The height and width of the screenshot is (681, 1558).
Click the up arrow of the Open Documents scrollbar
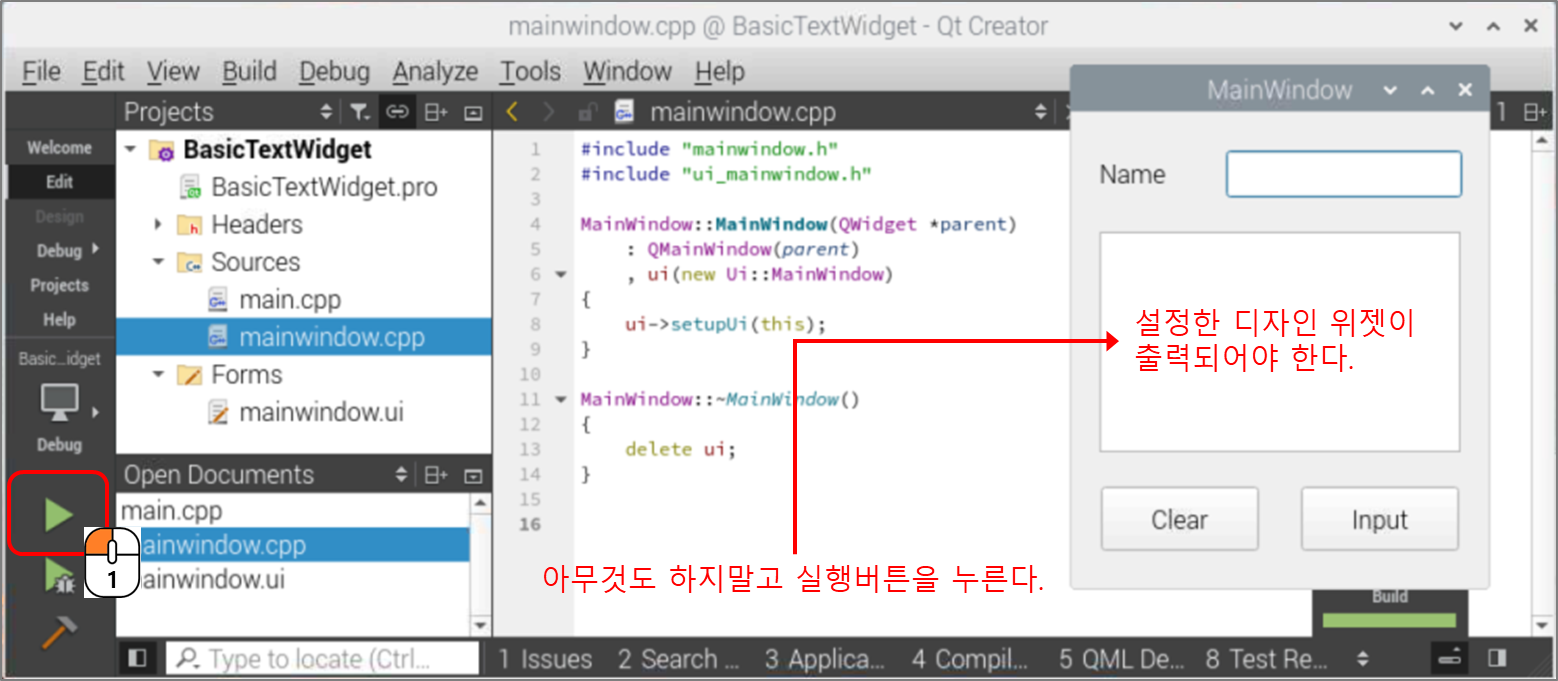[x=481, y=502]
